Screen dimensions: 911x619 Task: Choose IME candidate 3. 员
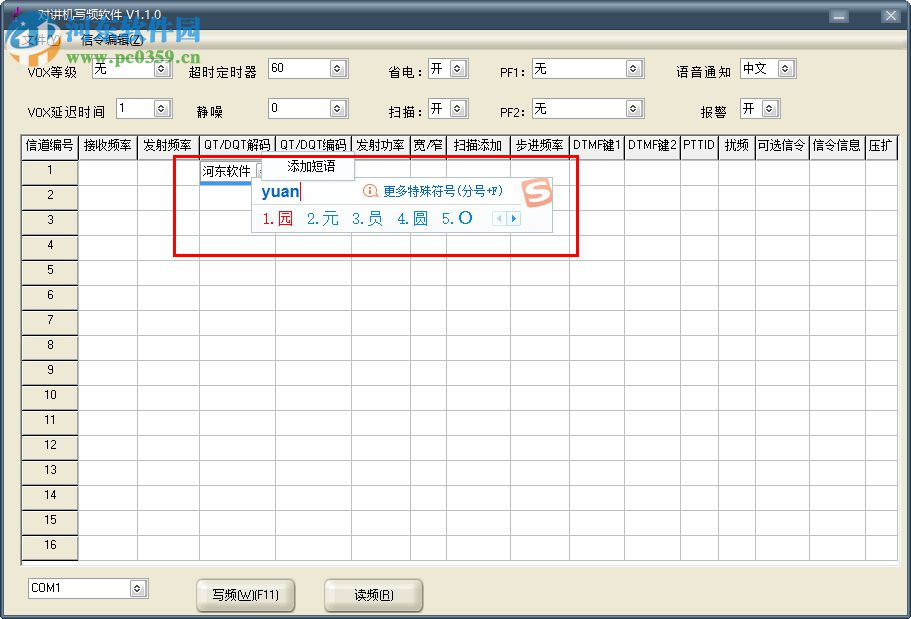367,219
